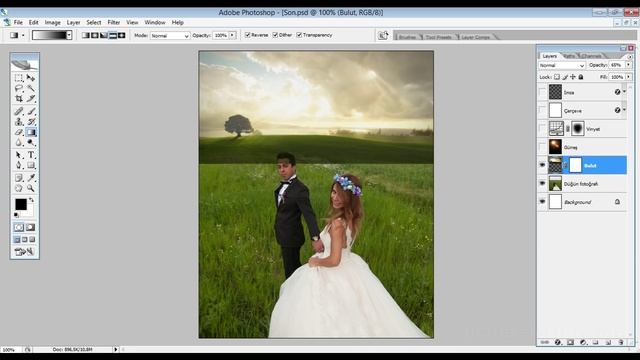Open the gradient picker dropdown arrow
The width and height of the screenshot is (640, 360).
69,36
